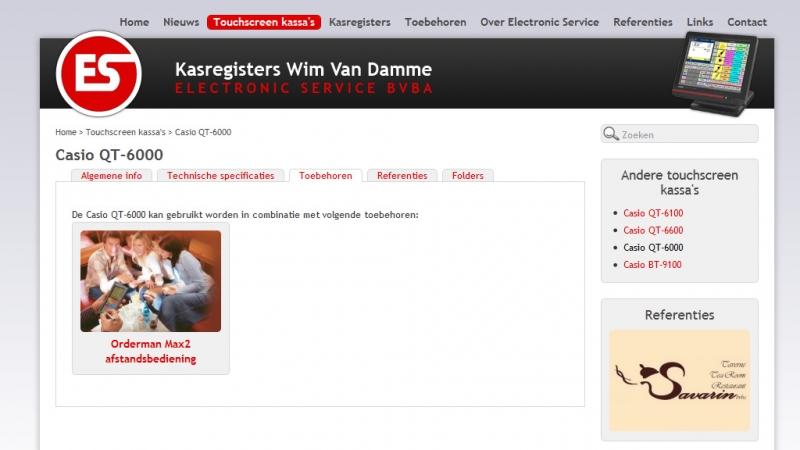Open the Orderman Max2 product photo
Image resolution: width=800 pixels, height=450 pixels.
(151, 281)
